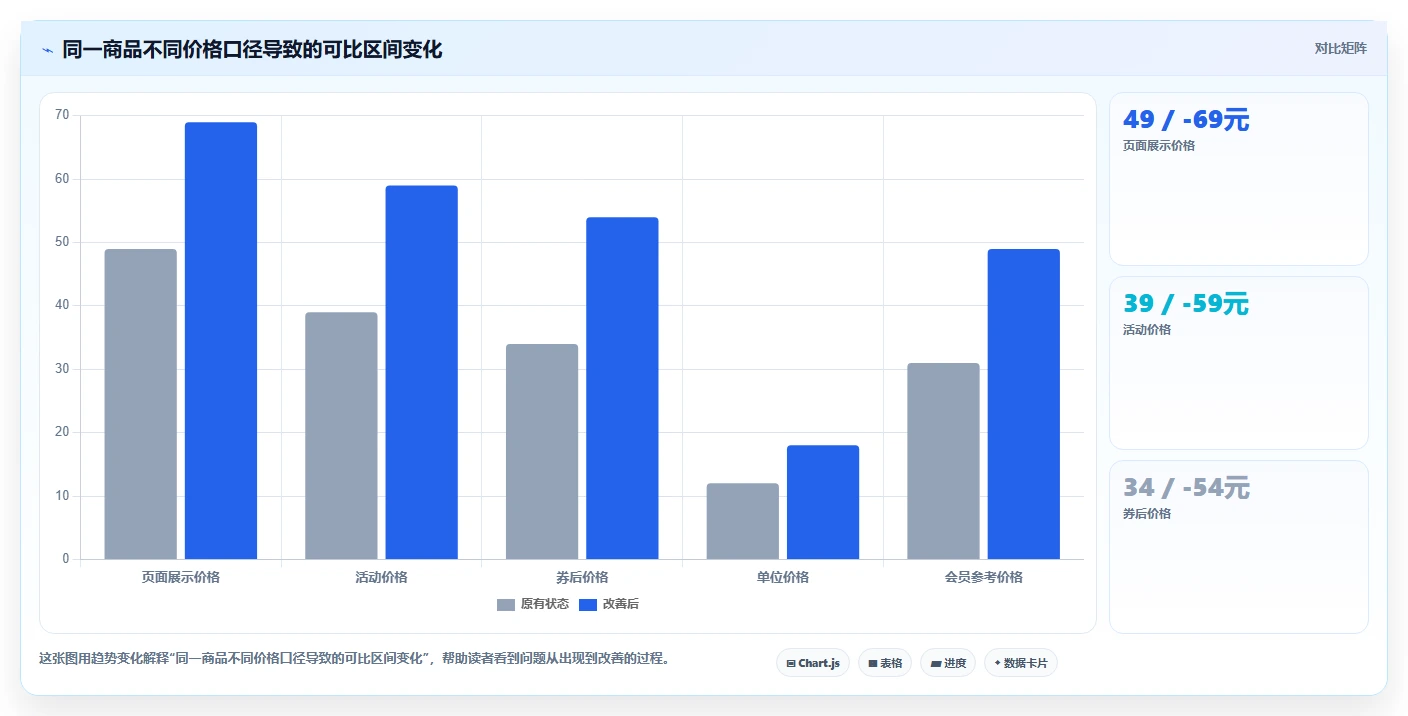Click the y-axis value 50

click(x=62, y=242)
